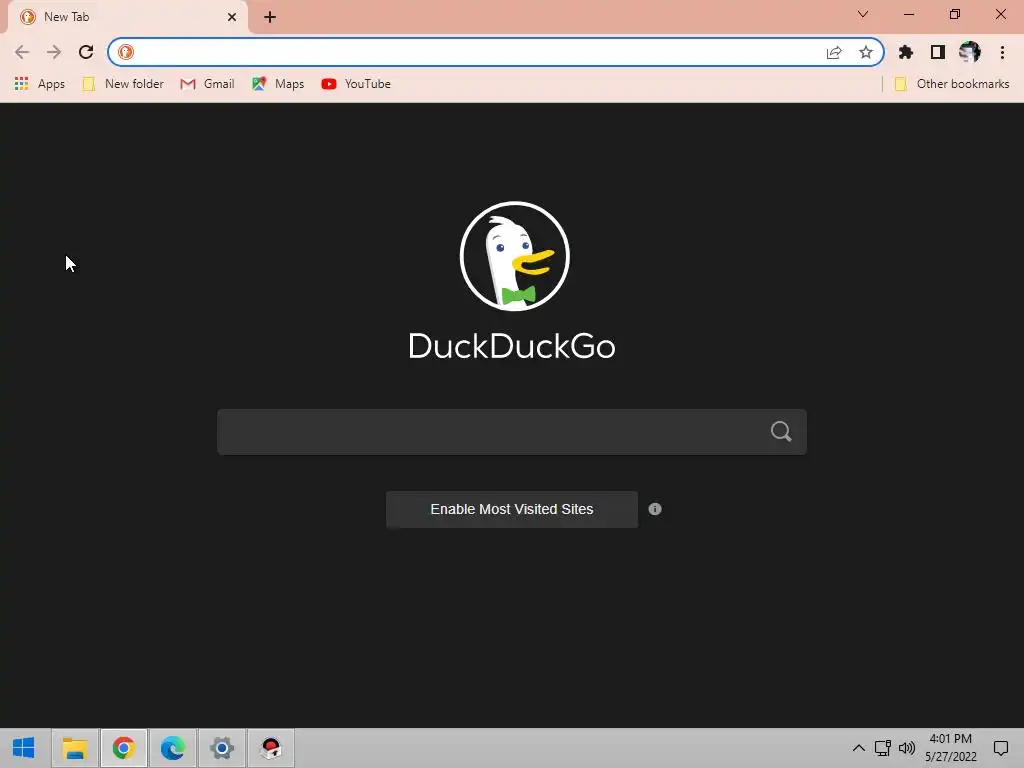Viewport: 1024px width, 768px height.
Task: Click the magnifying glass search icon
Action: point(781,432)
